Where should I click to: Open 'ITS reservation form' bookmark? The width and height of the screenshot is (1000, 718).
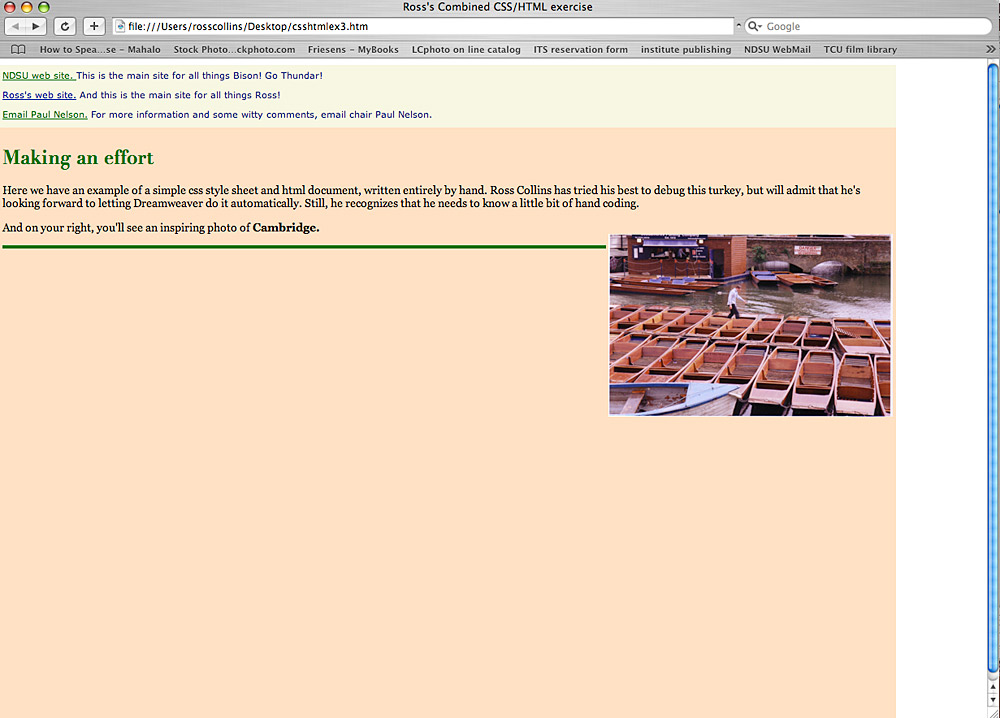[x=581, y=49]
